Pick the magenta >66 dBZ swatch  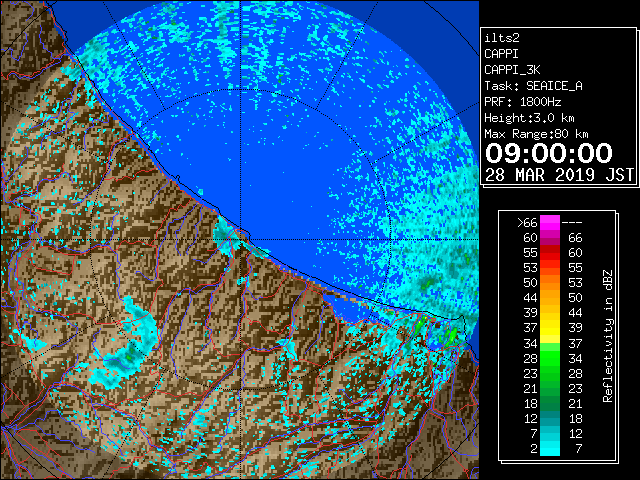(x=550, y=223)
